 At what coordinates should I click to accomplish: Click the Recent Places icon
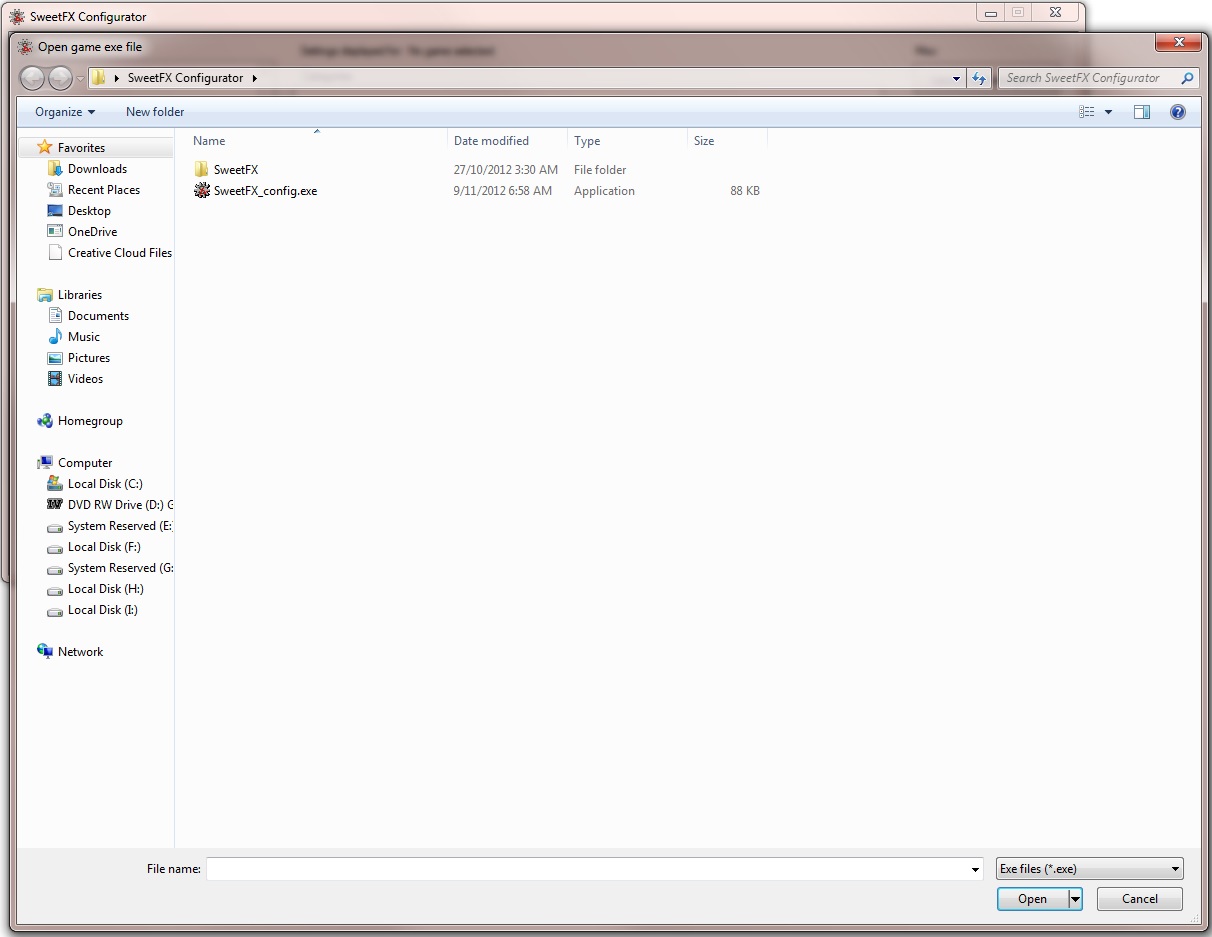coord(56,190)
